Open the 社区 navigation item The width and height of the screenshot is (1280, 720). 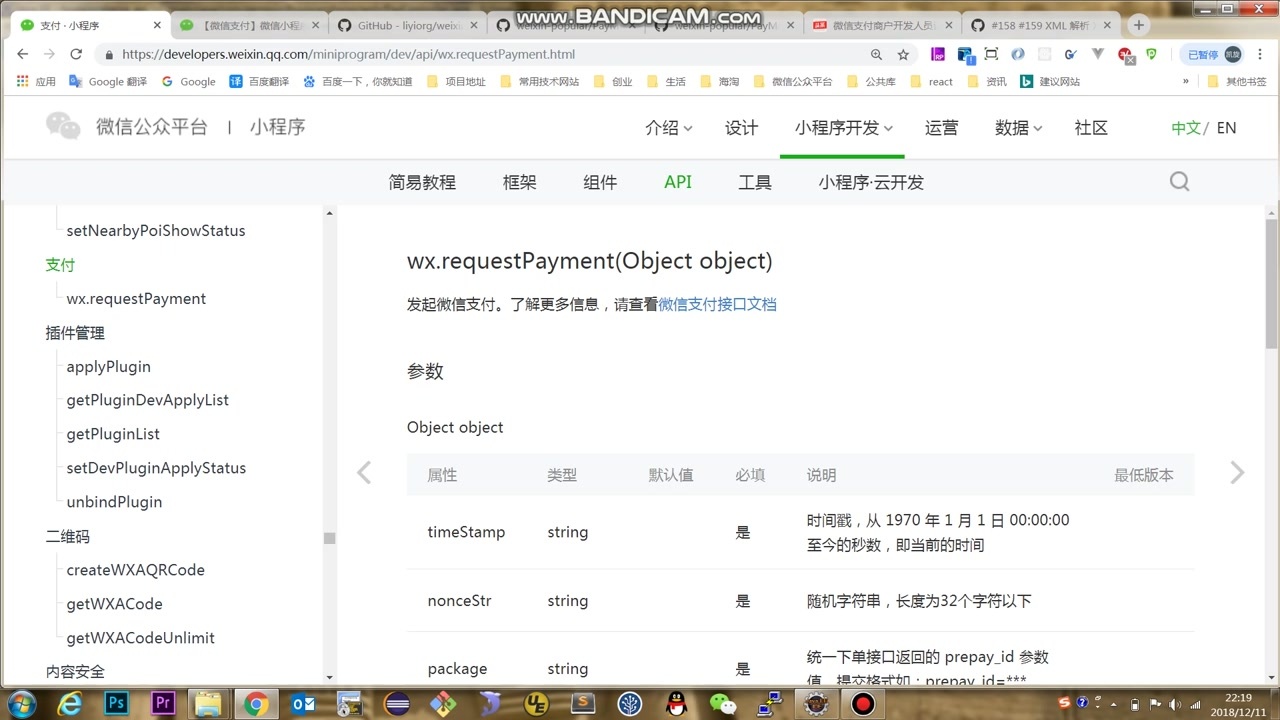point(1091,127)
